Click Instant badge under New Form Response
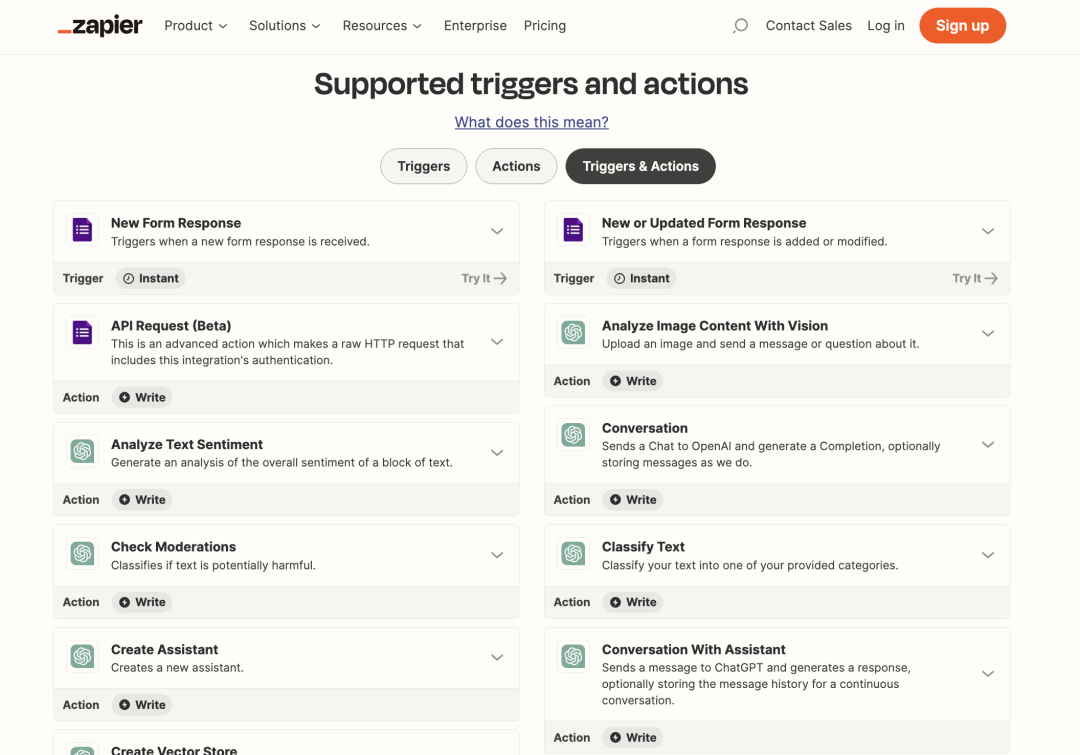The width and height of the screenshot is (1080, 755). [150, 278]
